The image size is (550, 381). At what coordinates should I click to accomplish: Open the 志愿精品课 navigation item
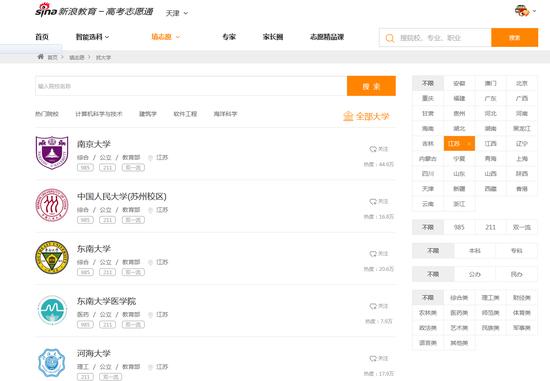(327, 37)
